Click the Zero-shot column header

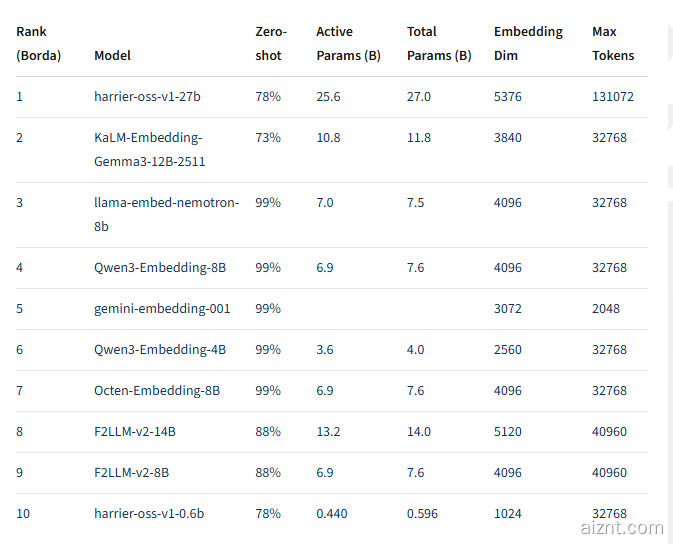coord(271,44)
